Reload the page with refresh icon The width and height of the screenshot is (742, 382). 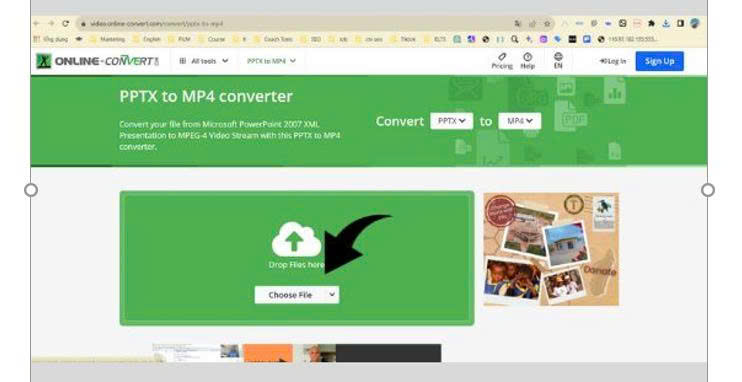[66, 23]
